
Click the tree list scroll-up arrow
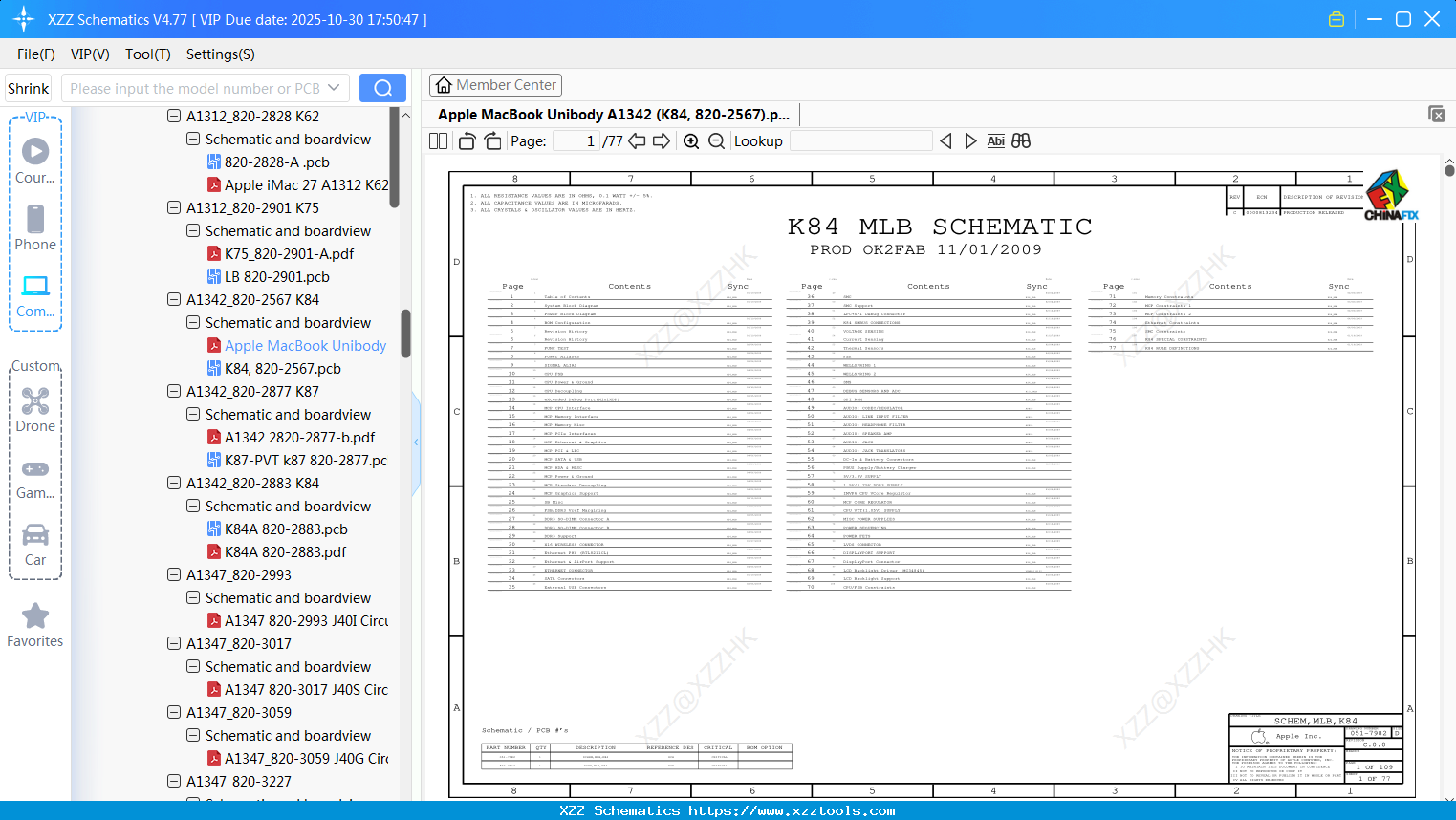(x=405, y=115)
